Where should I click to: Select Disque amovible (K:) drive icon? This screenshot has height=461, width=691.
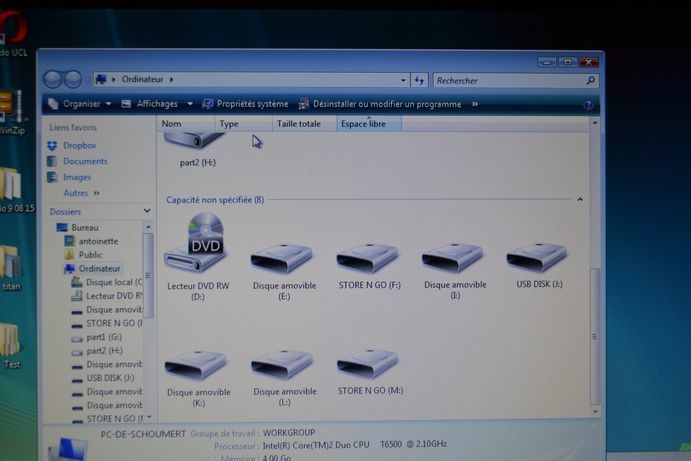click(196, 365)
